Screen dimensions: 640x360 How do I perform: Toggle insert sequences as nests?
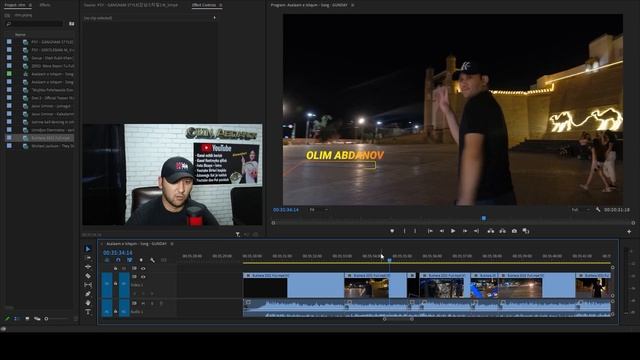(x=107, y=260)
